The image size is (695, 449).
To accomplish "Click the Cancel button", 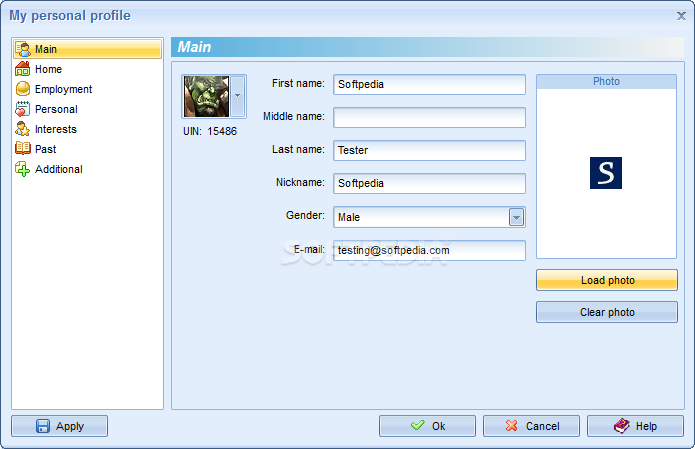I will (531, 426).
